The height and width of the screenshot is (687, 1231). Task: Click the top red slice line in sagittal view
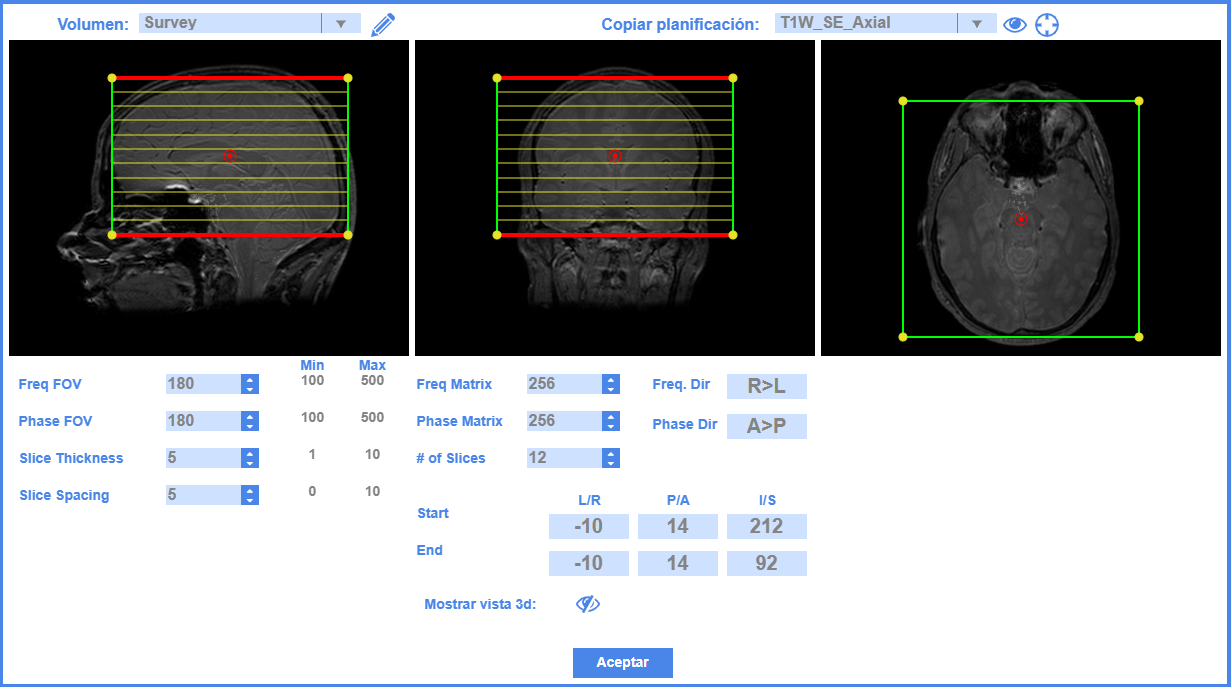[230, 77]
